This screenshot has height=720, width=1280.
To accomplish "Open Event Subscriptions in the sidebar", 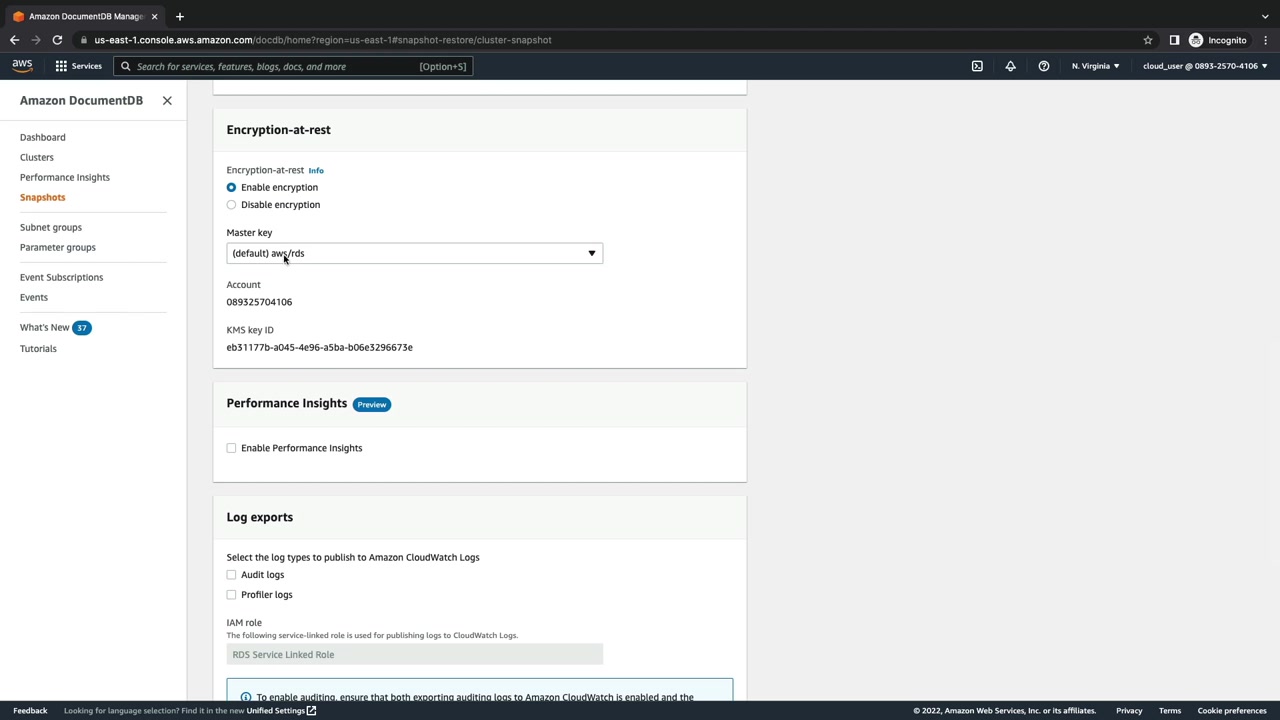I will [x=61, y=277].
